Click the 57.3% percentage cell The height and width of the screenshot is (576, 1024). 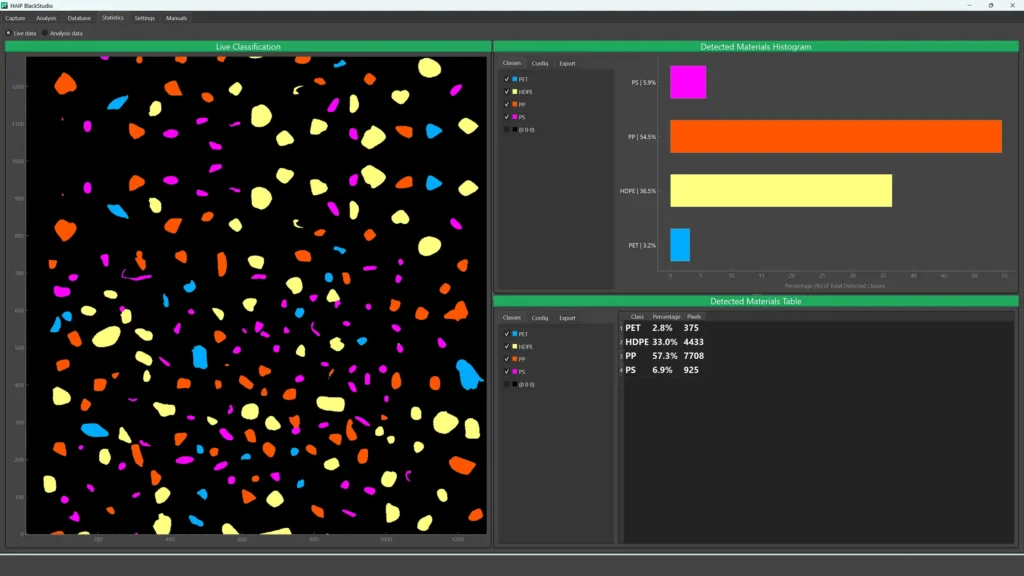tap(665, 356)
